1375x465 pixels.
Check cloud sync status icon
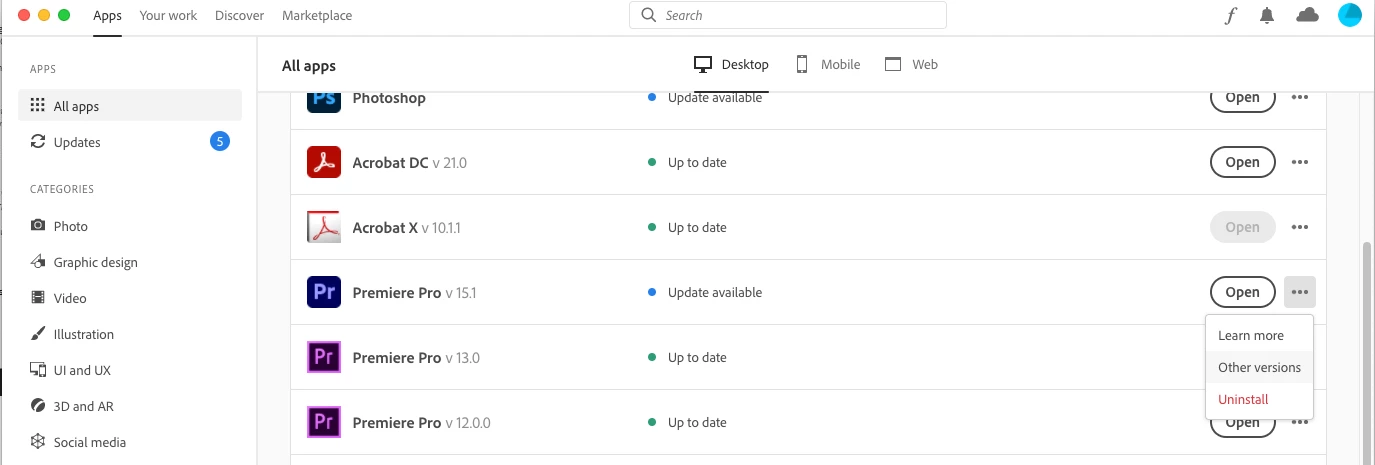tap(1307, 15)
